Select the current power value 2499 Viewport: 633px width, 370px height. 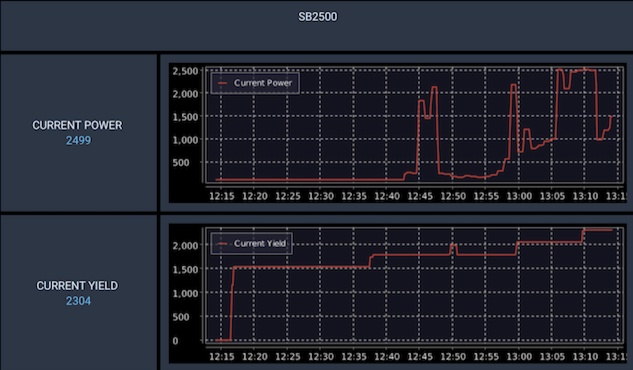point(78,140)
